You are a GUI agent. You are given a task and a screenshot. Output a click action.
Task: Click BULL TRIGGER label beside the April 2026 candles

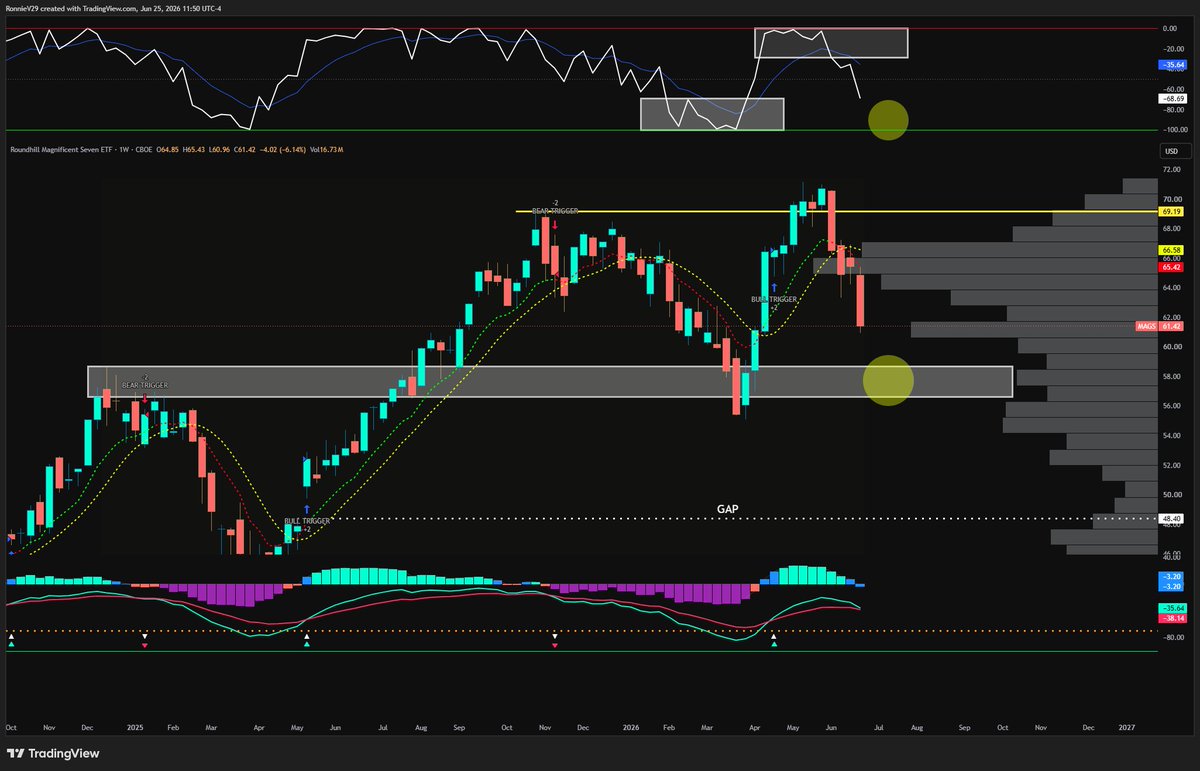tap(774, 299)
